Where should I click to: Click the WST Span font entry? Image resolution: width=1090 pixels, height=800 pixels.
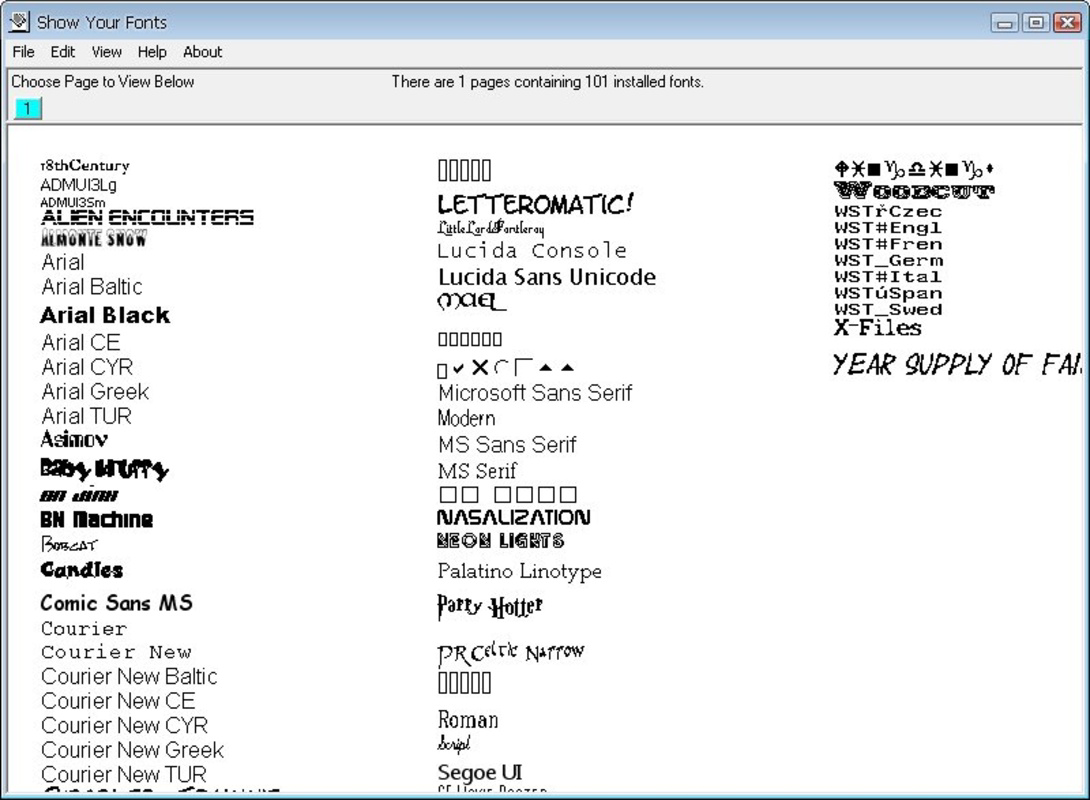(x=888, y=293)
